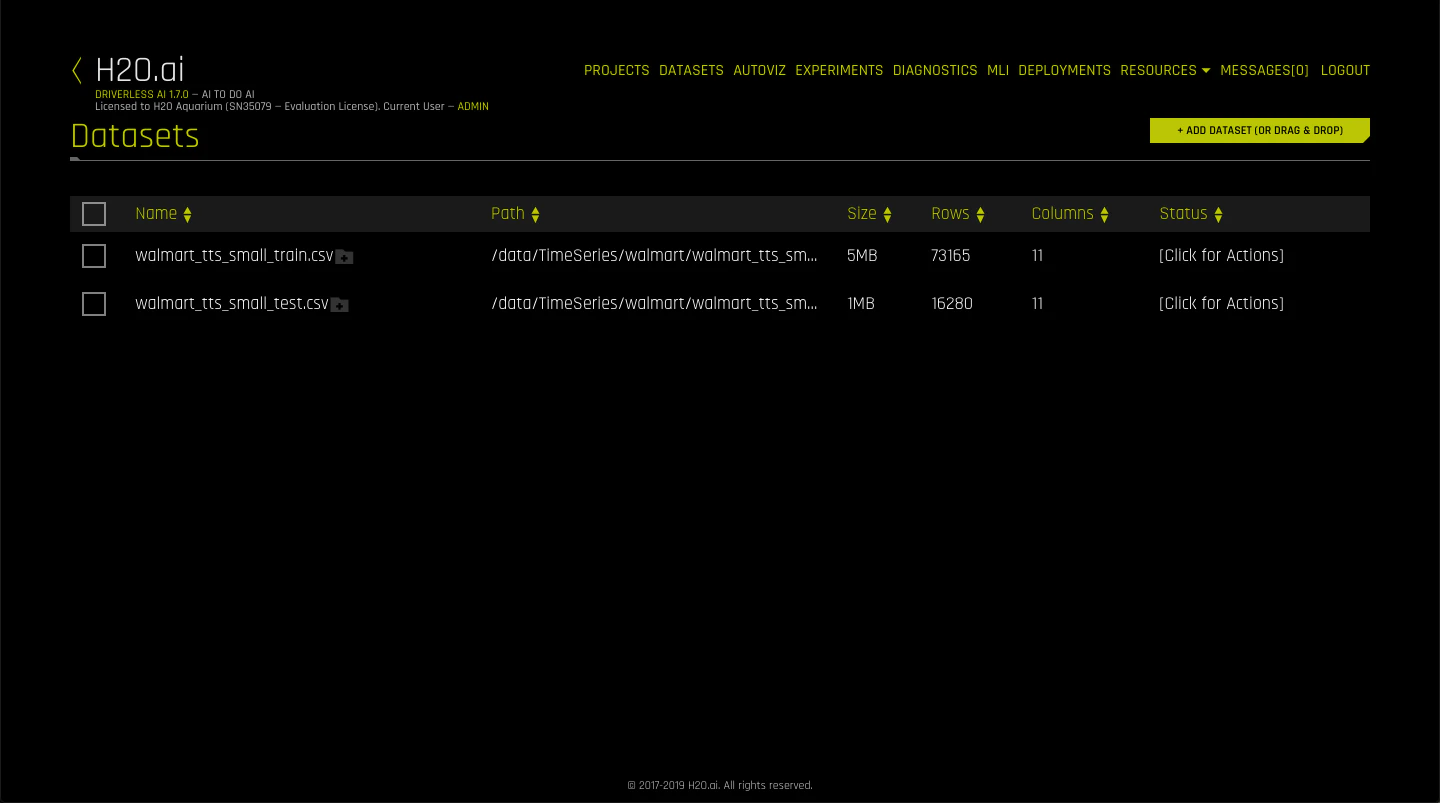Open Messages[0] link
Image resolution: width=1440 pixels, height=803 pixels.
tap(1264, 70)
